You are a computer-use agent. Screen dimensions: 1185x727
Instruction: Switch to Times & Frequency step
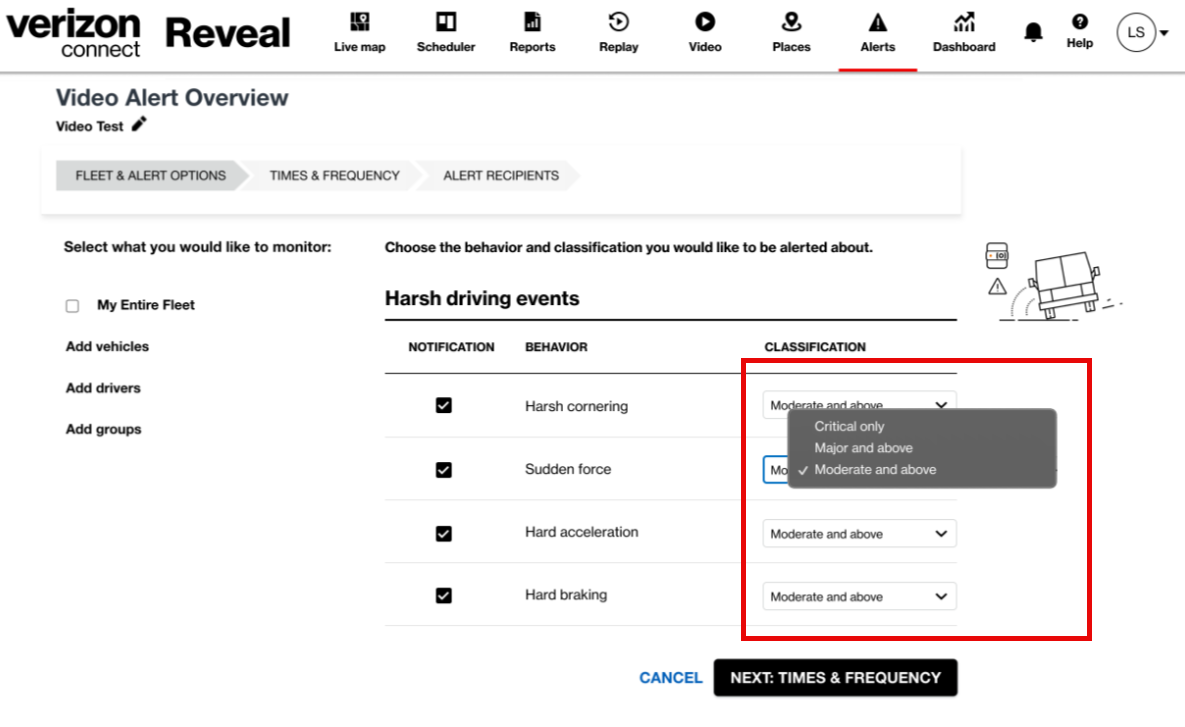(334, 175)
